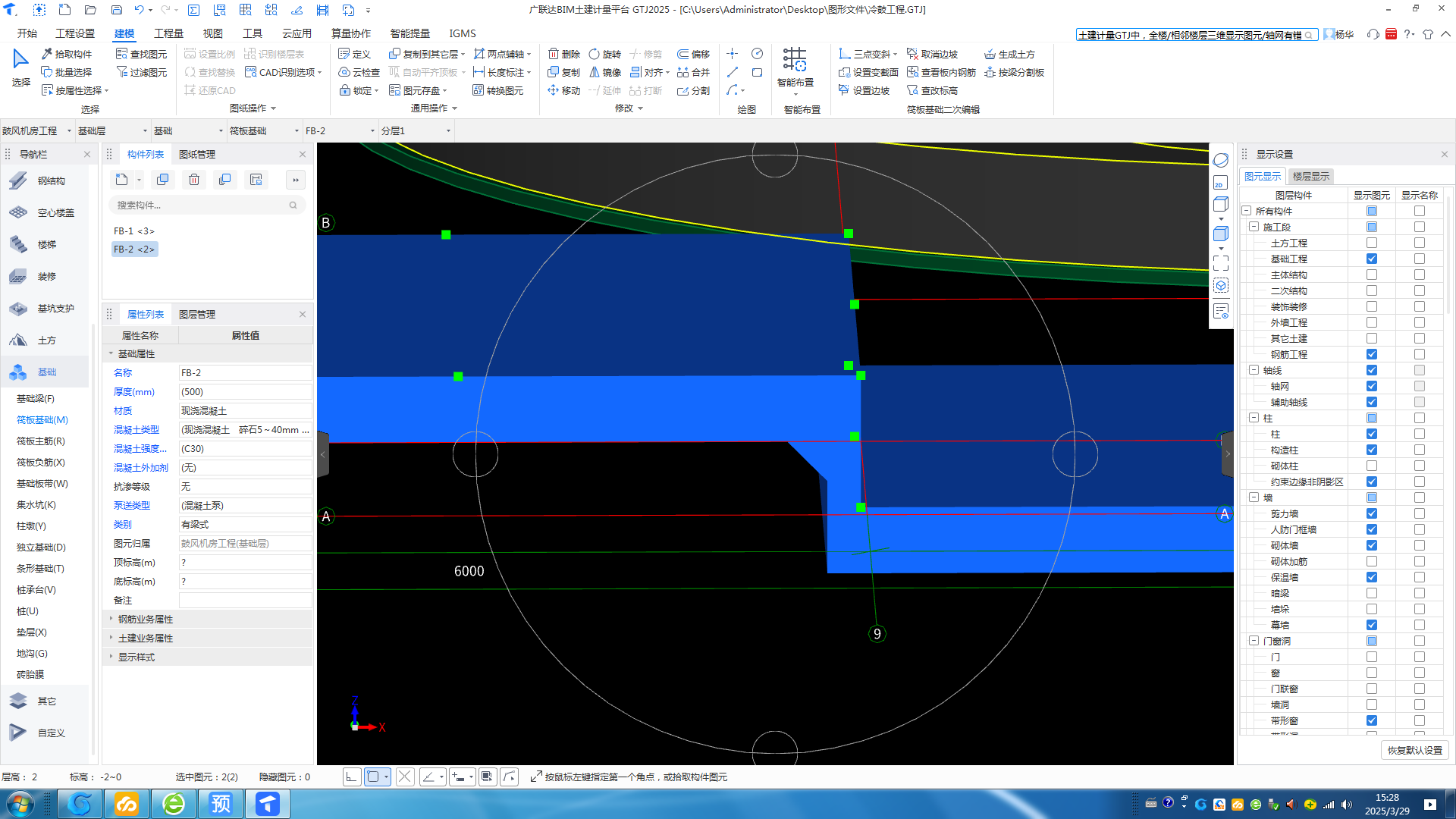The image size is (1456, 819).
Task: Open the 工程设置 ribbon tab
Action: click(x=75, y=33)
